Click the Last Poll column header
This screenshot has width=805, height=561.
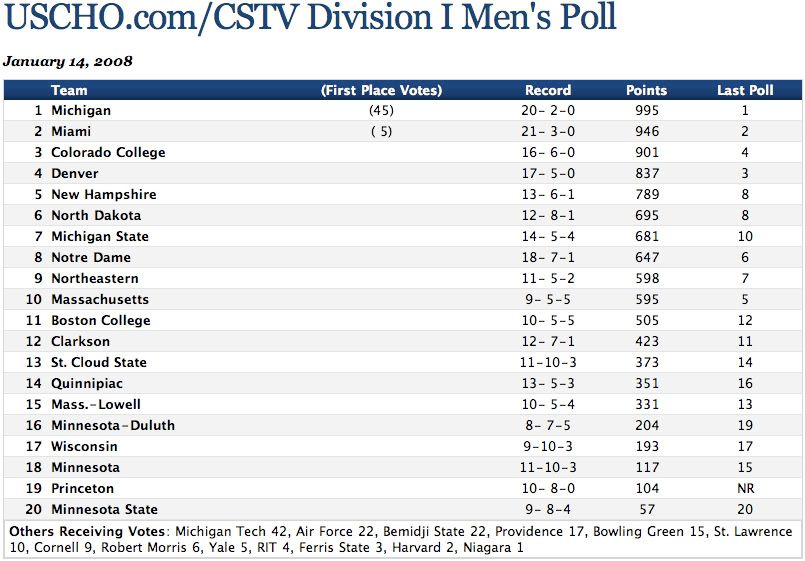745,90
